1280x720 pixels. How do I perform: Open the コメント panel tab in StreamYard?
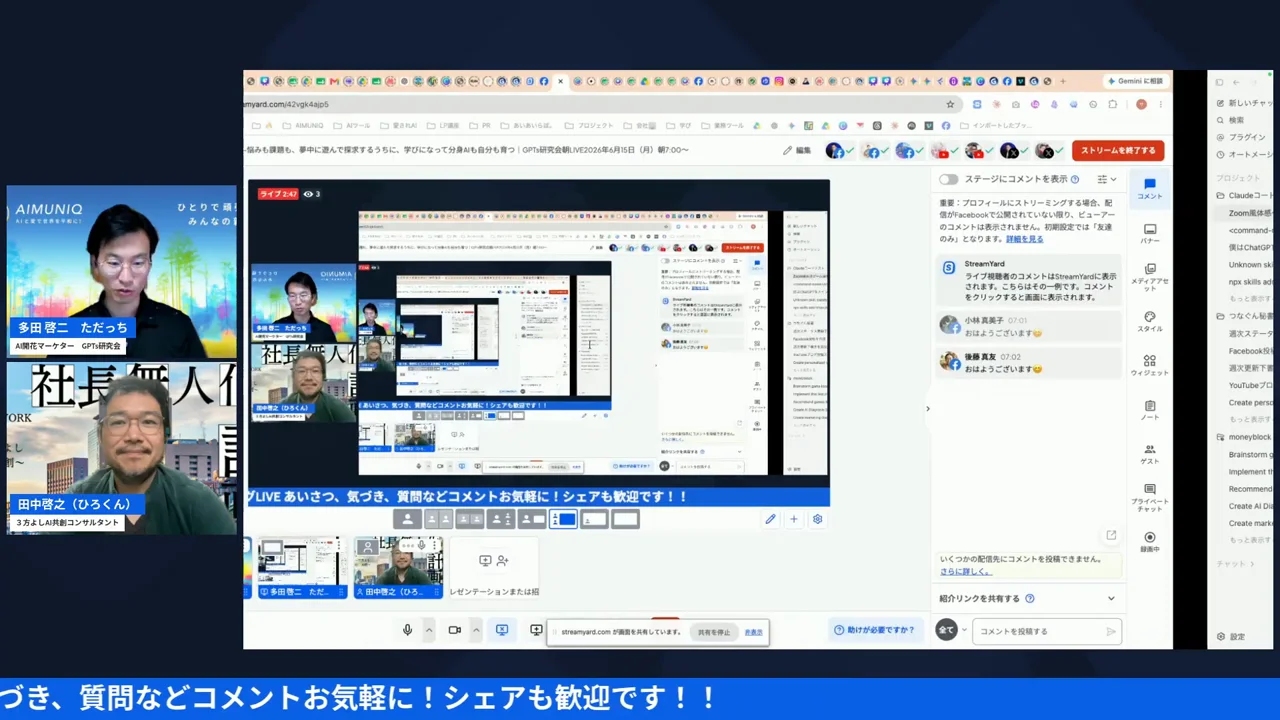pos(1150,189)
